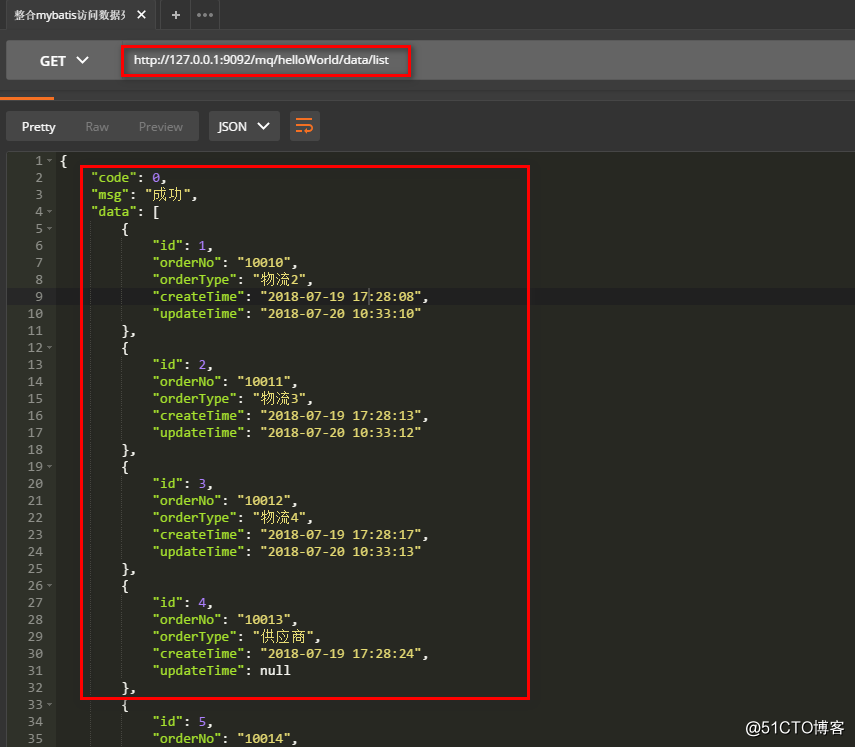Switch to the Pretty response view

pos(39,126)
